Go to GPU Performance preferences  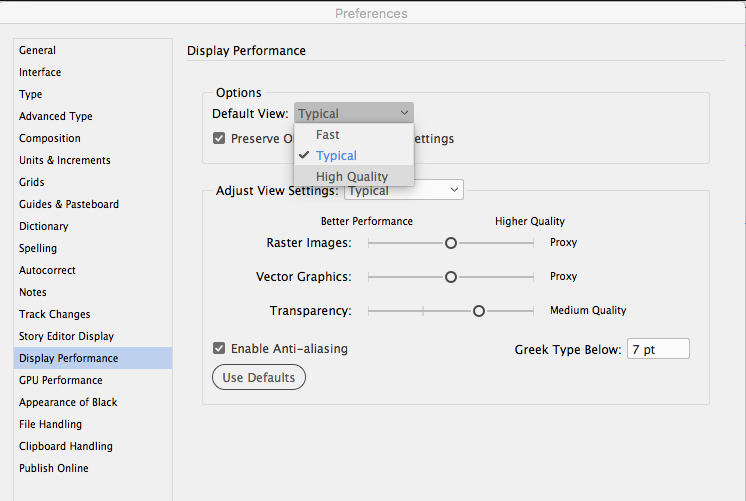pyautogui.click(x=60, y=380)
